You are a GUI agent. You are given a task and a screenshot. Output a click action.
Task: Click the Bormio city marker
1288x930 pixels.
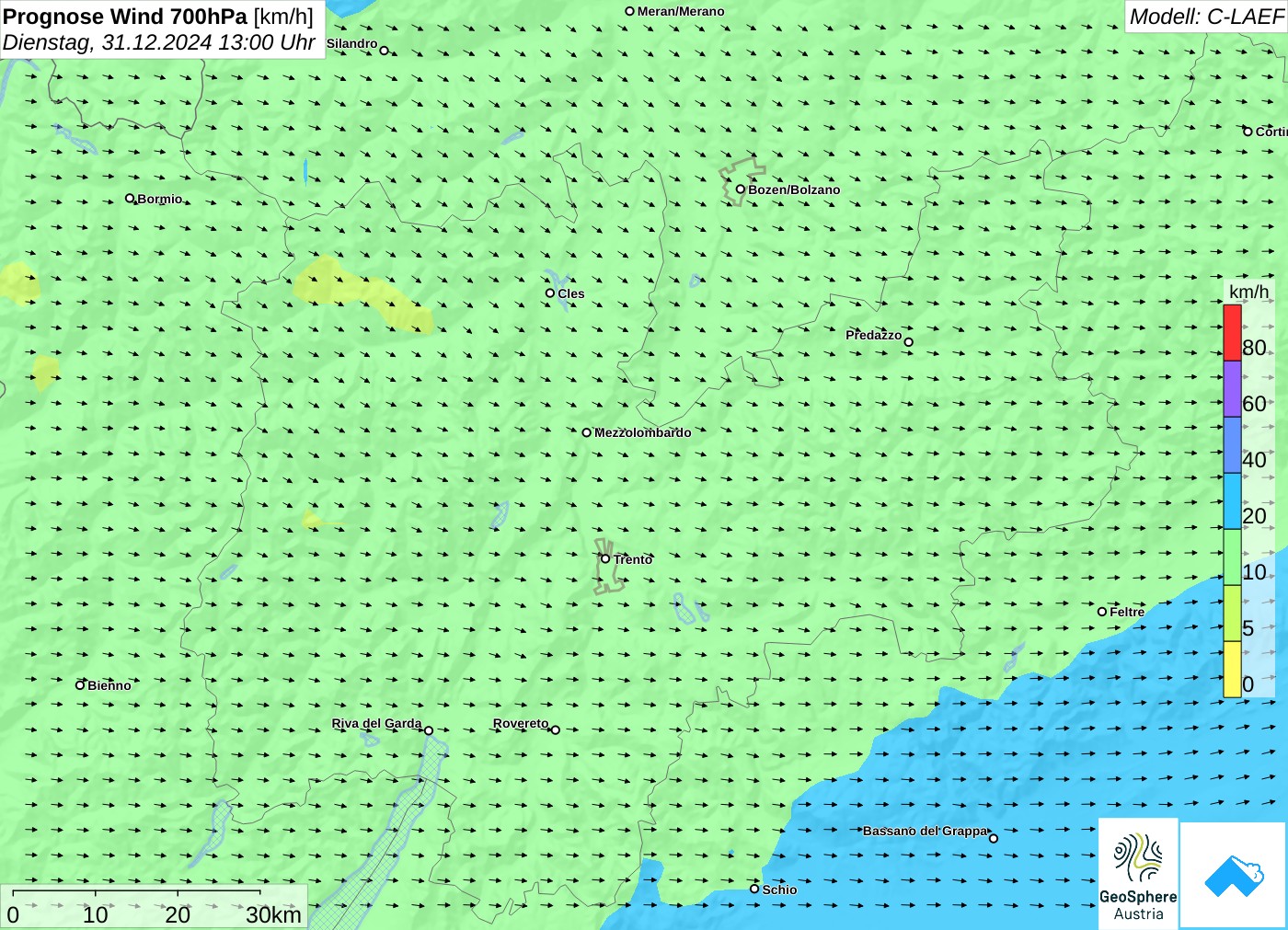pos(130,198)
